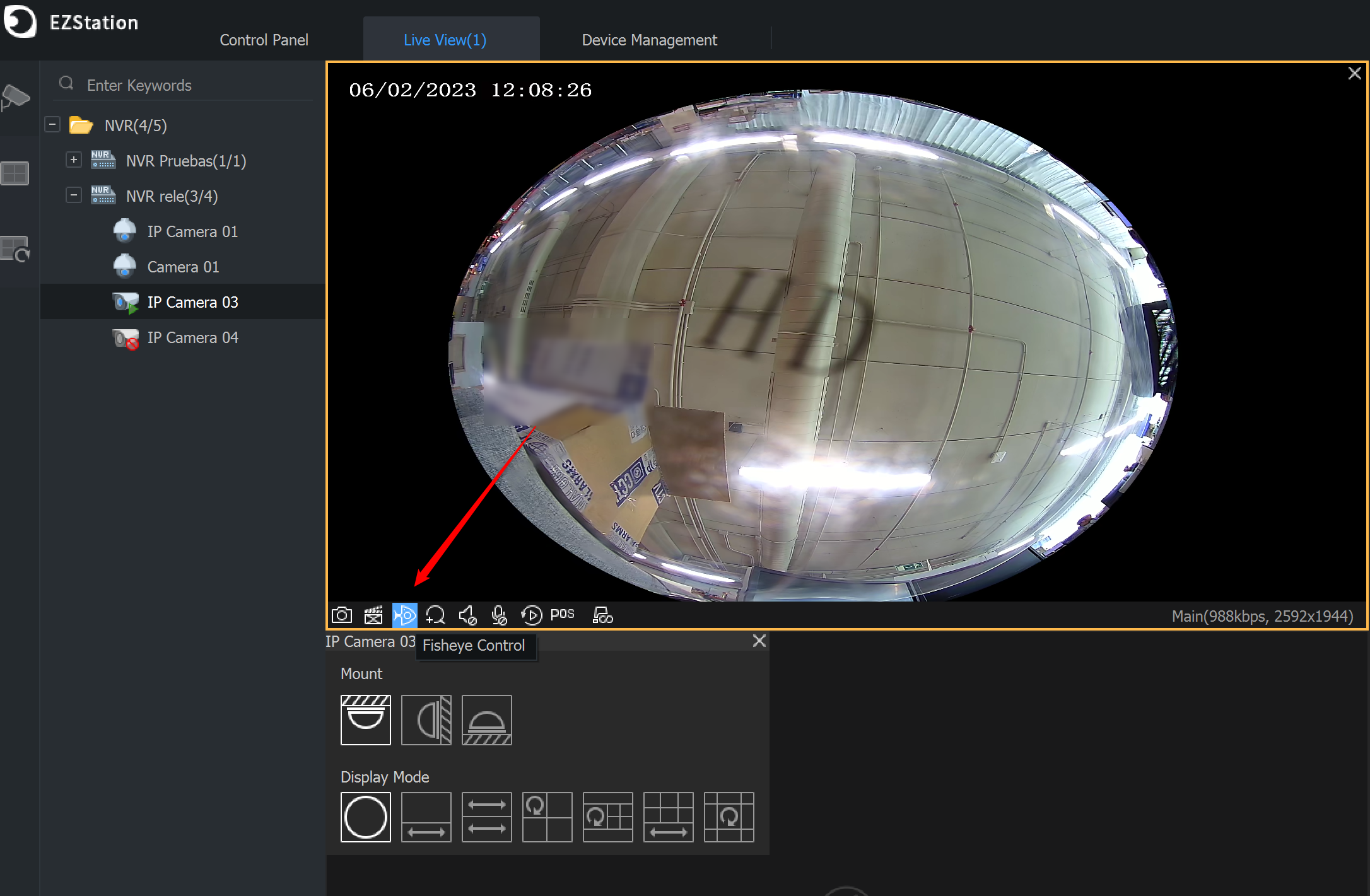Choose the circular fisheye display mode
This screenshot has height=896, width=1370.
tap(366, 817)
